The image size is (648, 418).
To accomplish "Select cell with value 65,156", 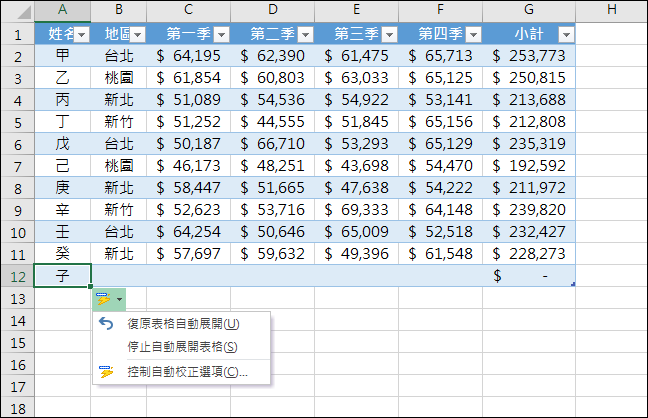I will [441, 122].
